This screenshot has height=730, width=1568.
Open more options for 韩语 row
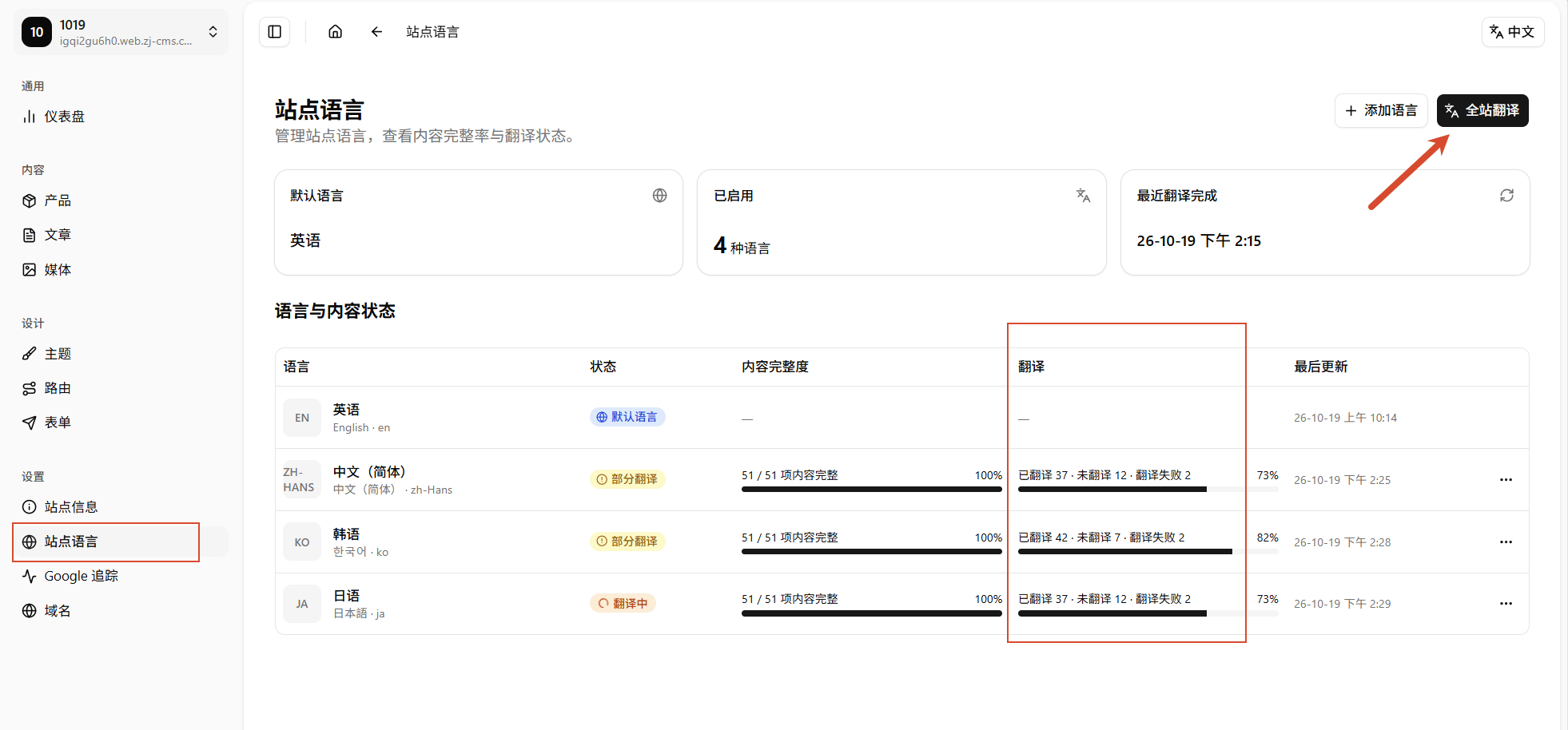[x=1506, y=542]
